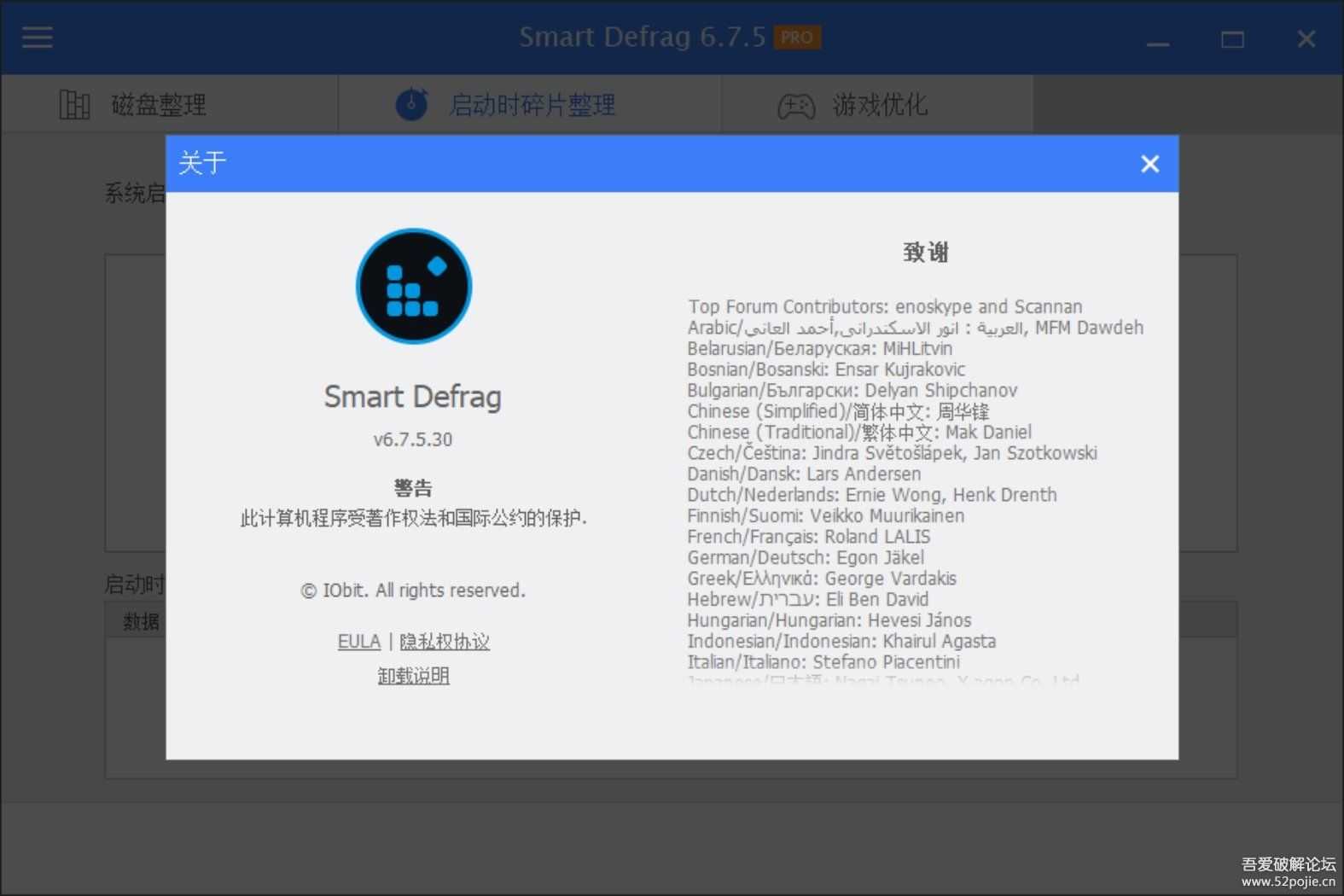
Task: Click the Top Forum Contributors credits line
Action: 885,306
